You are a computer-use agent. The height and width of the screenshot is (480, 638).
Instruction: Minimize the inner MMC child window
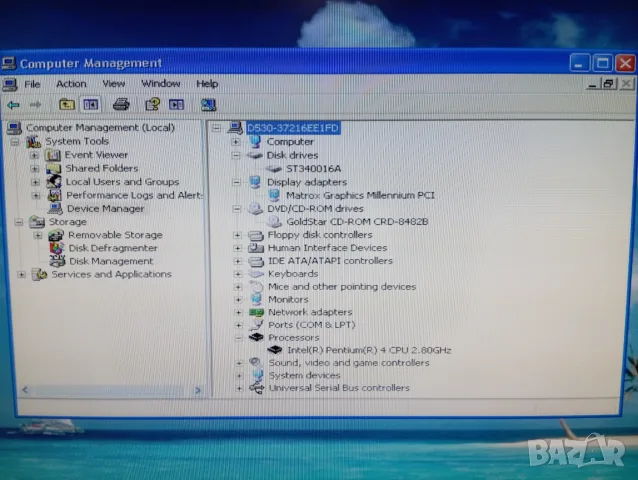point(592,84)
